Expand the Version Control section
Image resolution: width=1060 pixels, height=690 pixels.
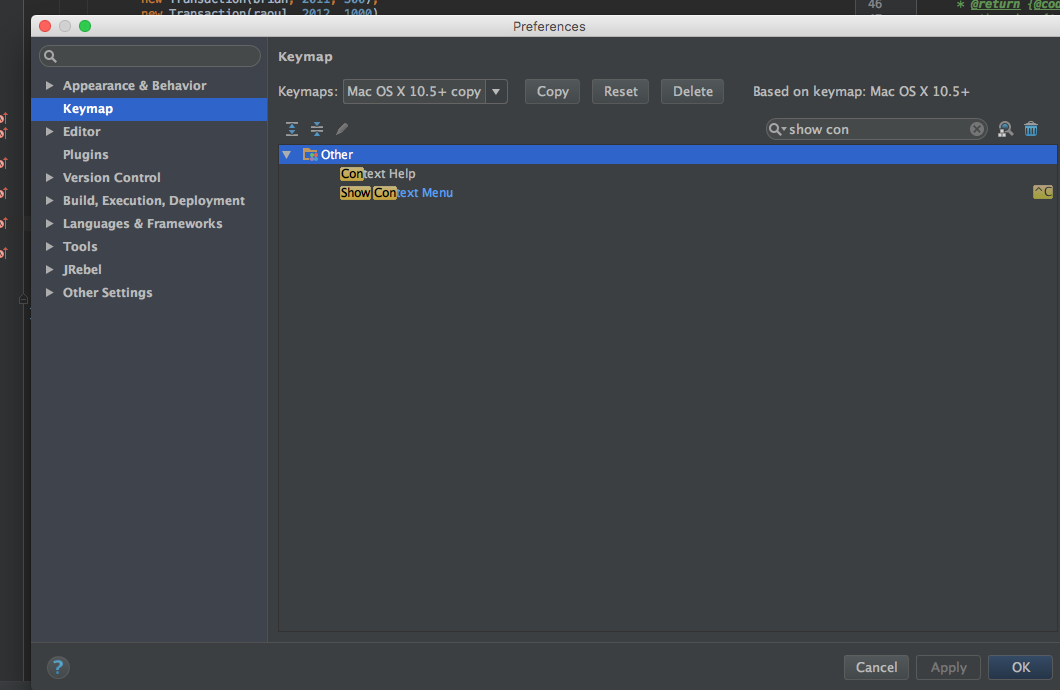(x=49, y=177)
